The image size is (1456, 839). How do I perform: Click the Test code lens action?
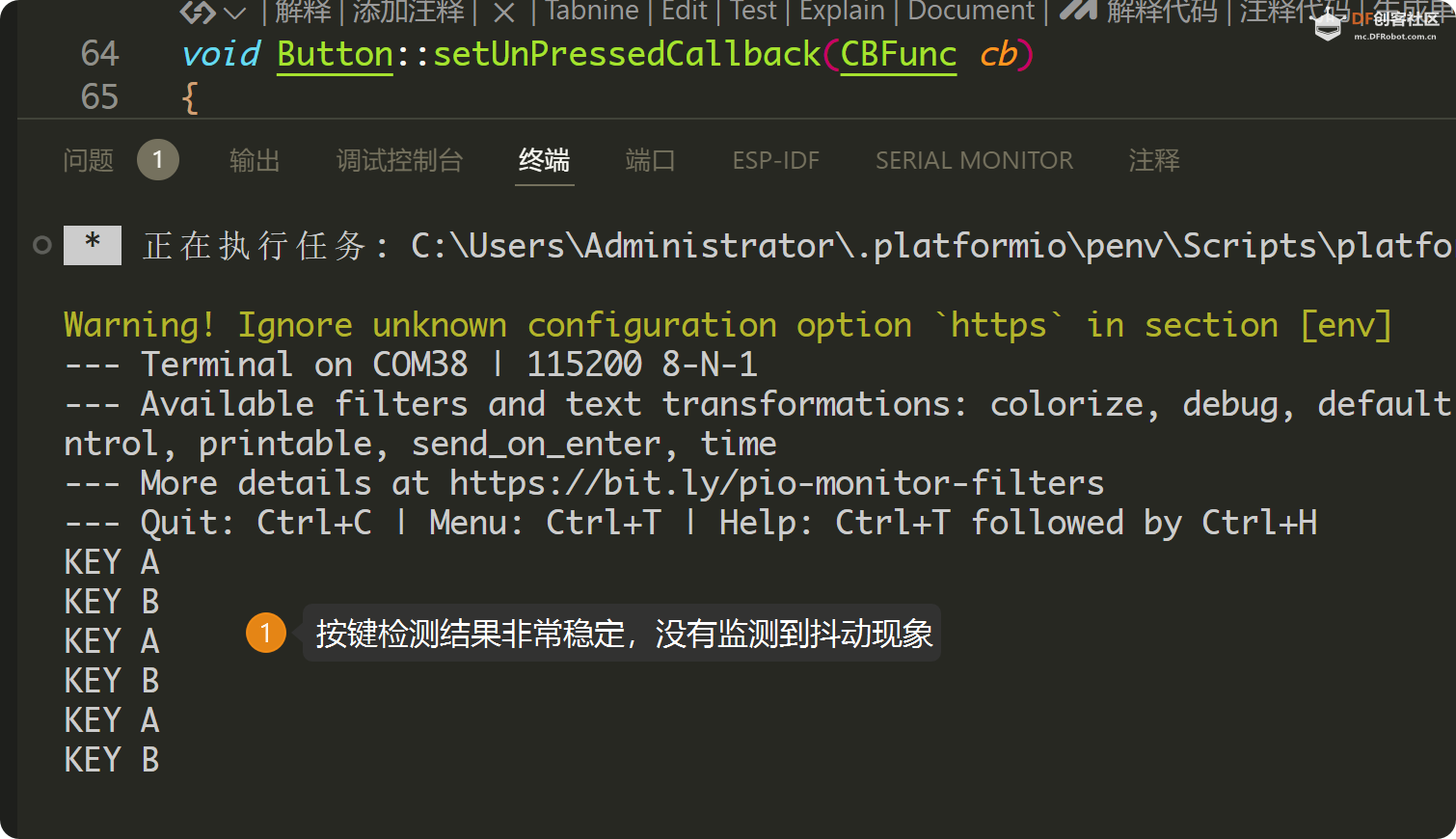(753, 12)
